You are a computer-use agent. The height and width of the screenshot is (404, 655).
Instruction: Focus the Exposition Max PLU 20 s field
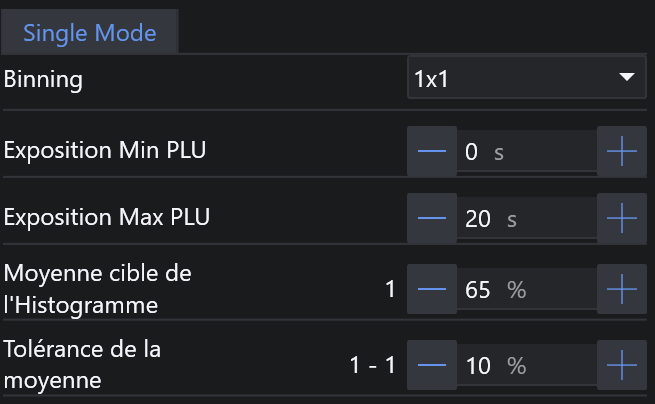pos(526,218)
